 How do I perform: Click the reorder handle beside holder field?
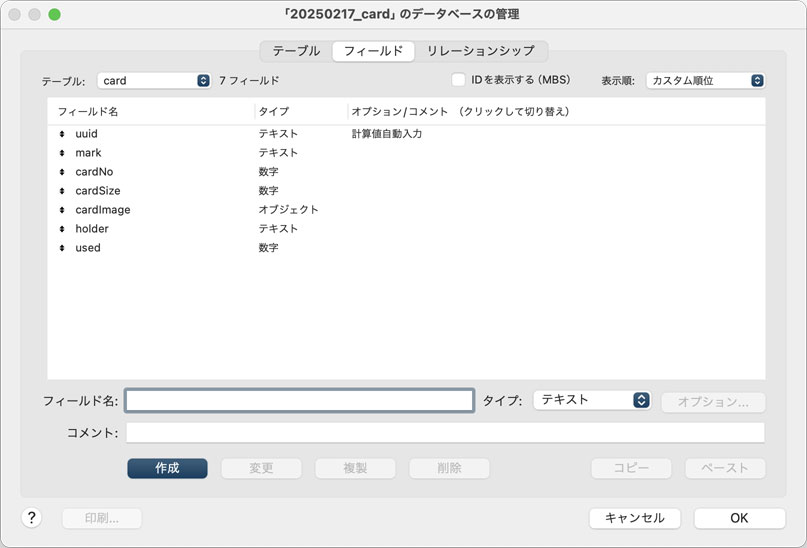62,229
